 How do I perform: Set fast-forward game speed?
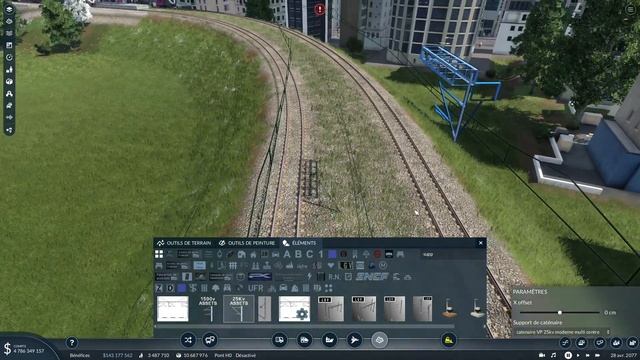click(587, 356)
